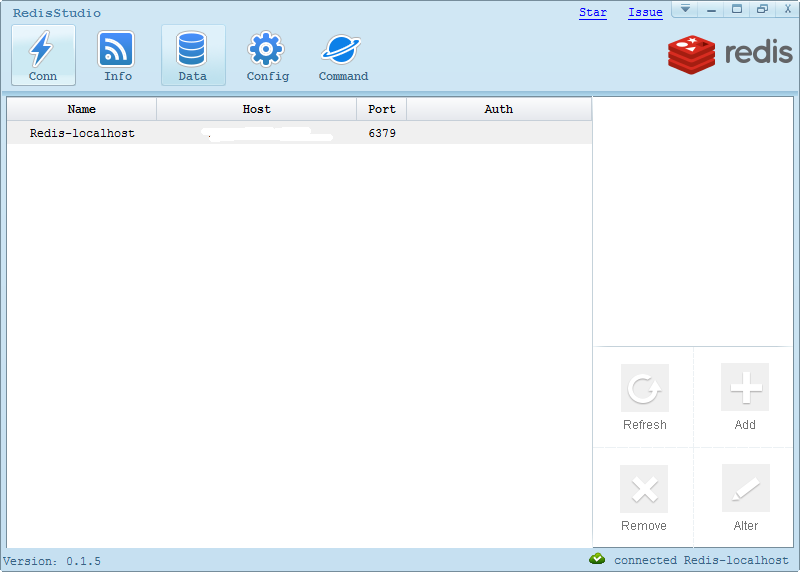The height and width of the screenshot is (572, 800).
Task: Sort by the Name column header
Action: (x=82, y=109)
